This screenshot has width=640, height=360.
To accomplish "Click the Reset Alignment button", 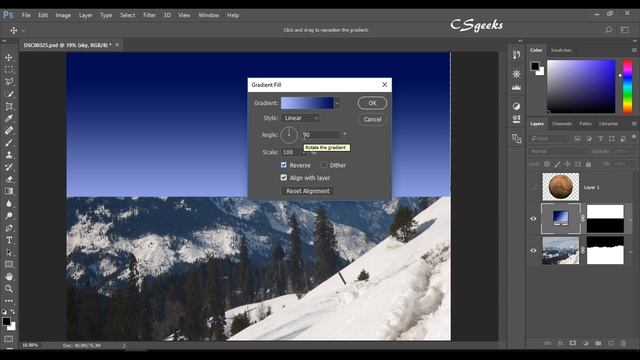I will click(307, 191).
